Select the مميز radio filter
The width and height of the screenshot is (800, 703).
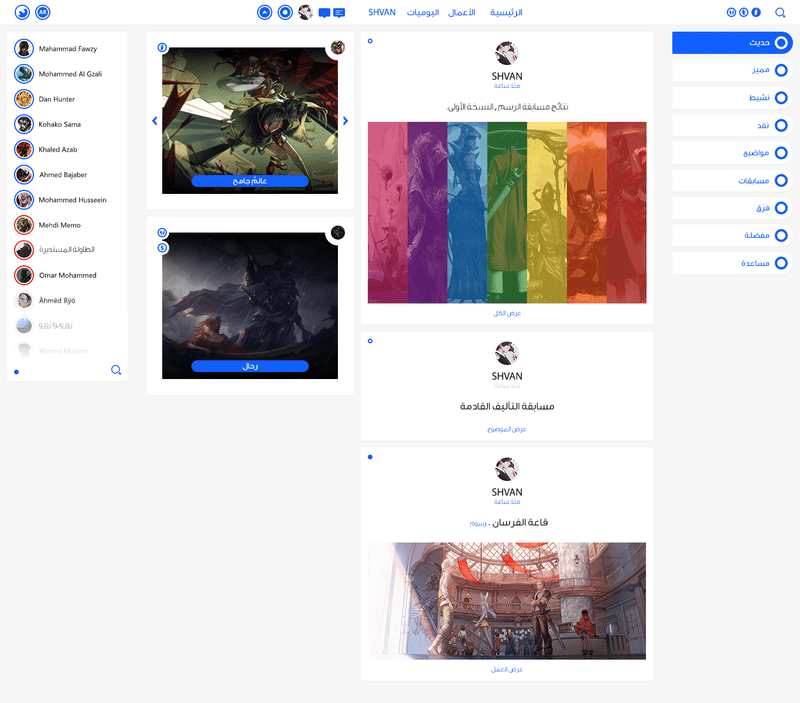point(732,70)
